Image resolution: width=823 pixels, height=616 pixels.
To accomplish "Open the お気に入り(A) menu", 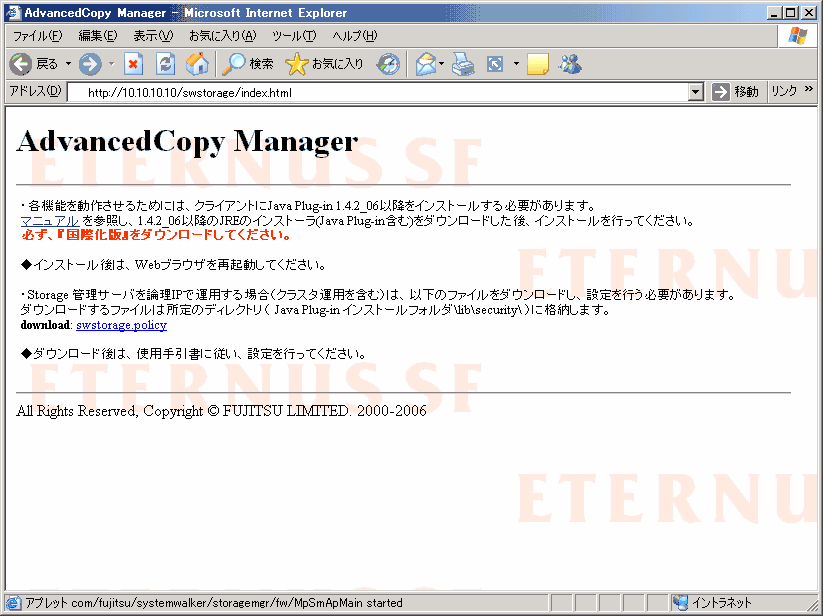I will coord(223,36).
